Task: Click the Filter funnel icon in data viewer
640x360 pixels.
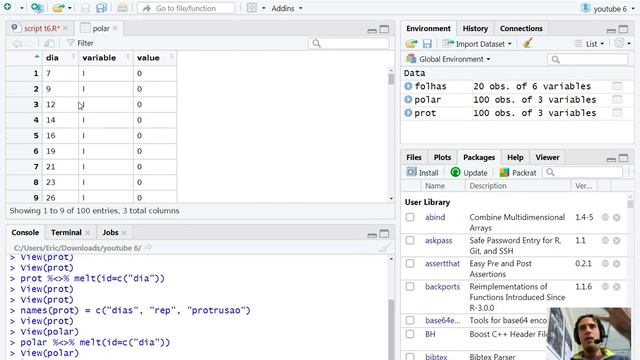Action: click(71, 43)
